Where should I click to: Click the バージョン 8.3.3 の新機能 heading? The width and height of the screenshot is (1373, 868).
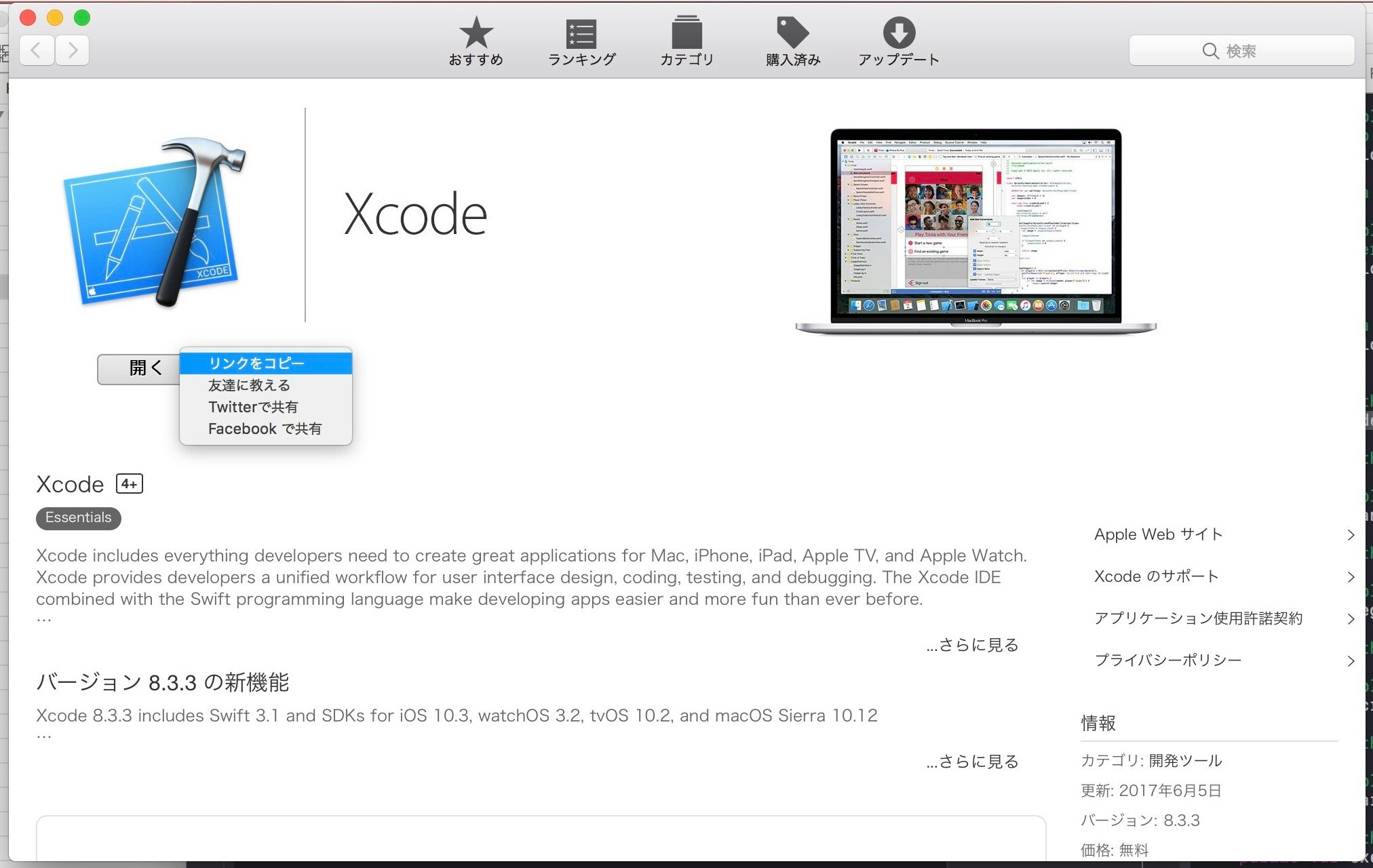point(163,682)
